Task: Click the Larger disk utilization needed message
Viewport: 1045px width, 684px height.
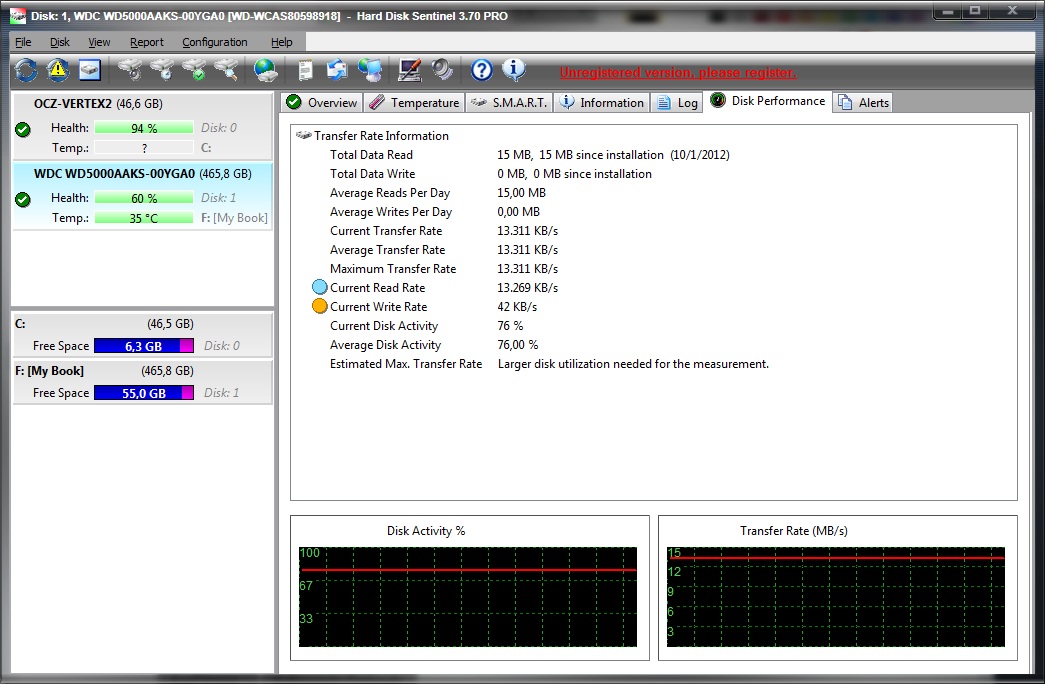Action: pos(633,364)
